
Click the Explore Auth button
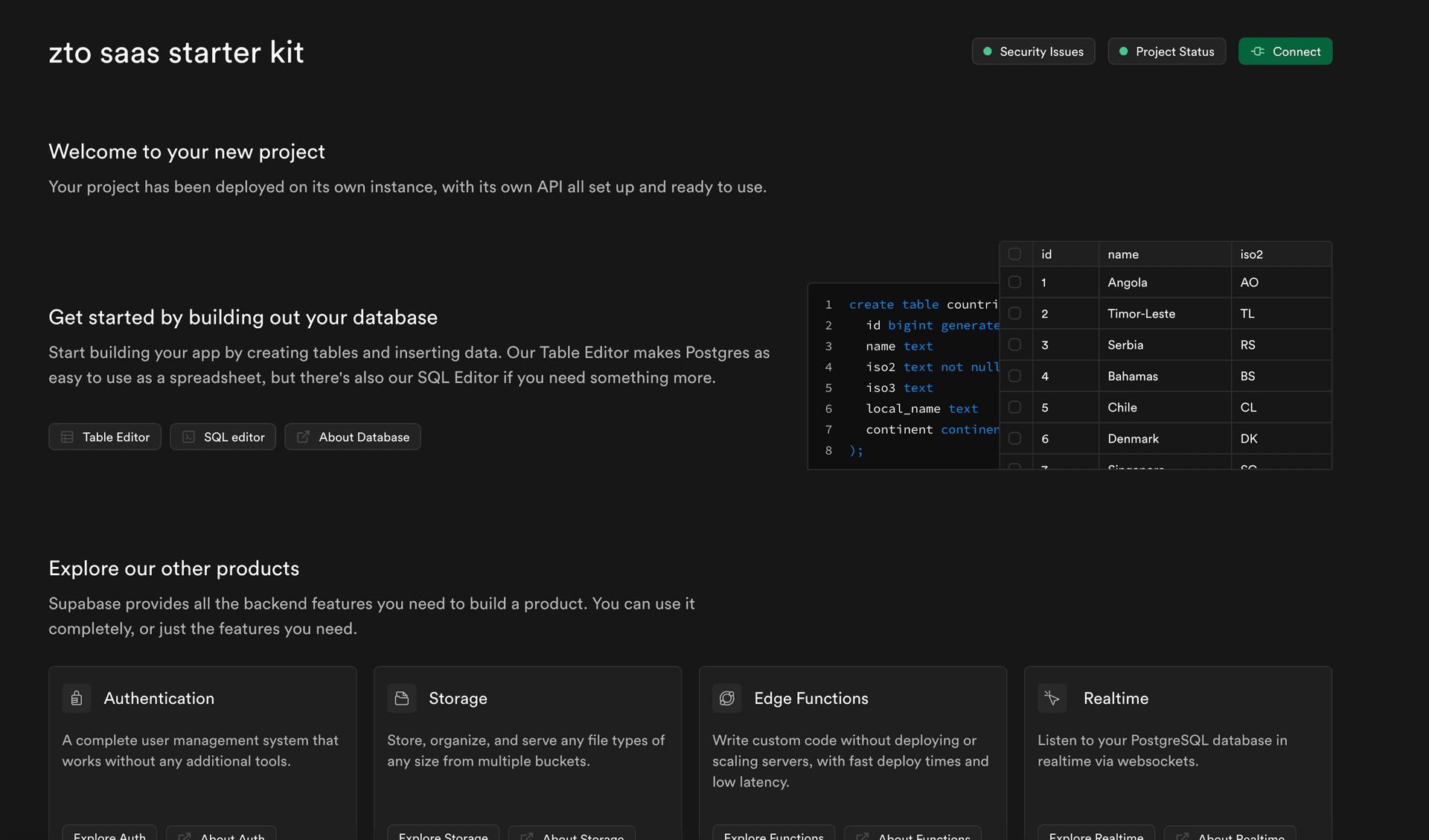108,836
